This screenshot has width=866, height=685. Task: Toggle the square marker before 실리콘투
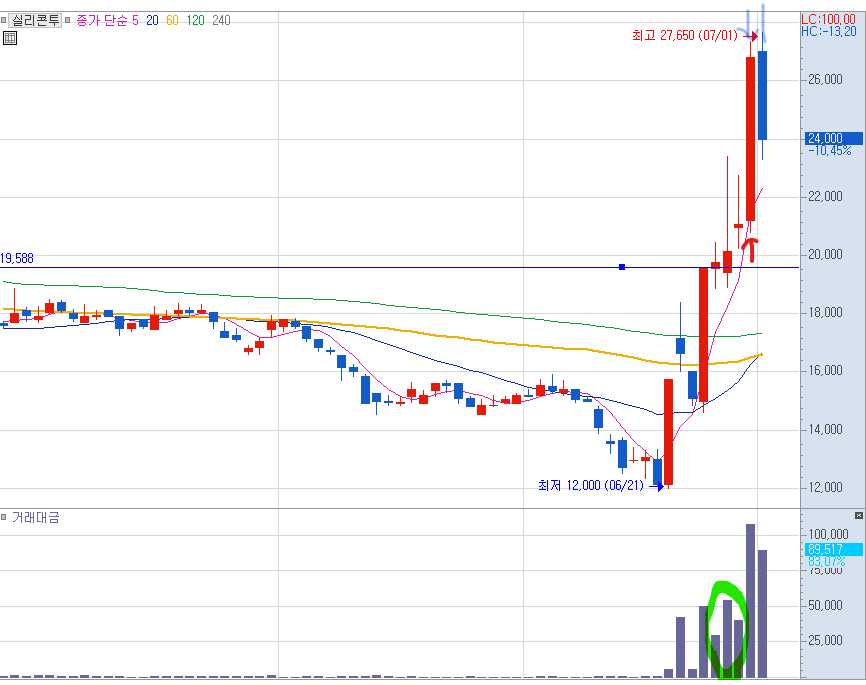click(x=3, y=20)
